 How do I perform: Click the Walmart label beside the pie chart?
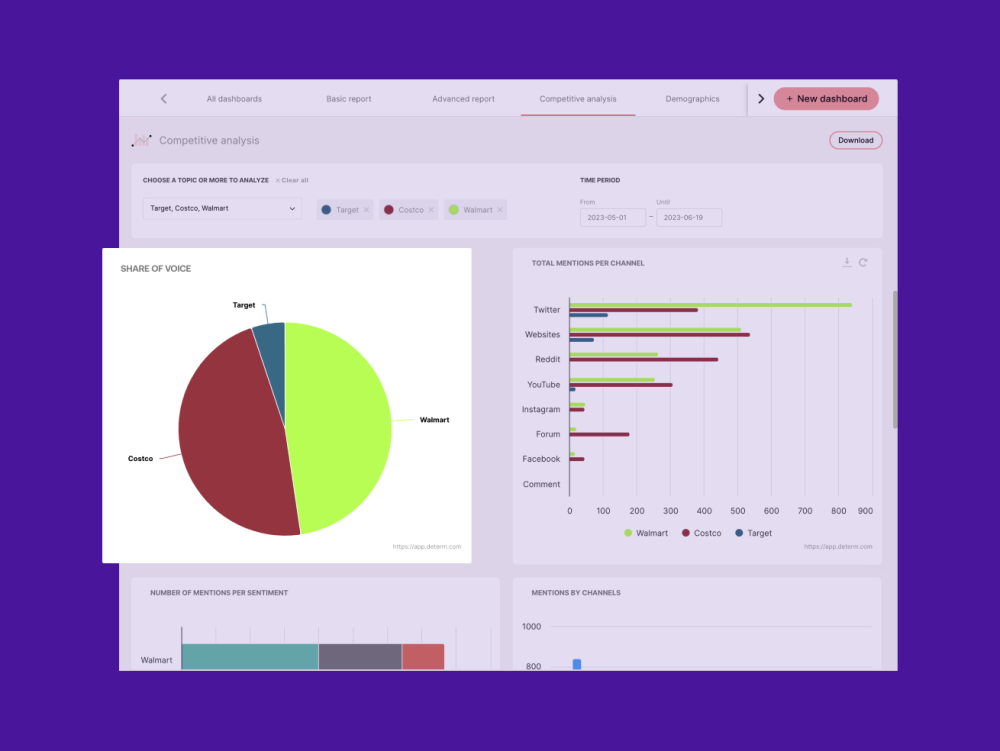434,419
